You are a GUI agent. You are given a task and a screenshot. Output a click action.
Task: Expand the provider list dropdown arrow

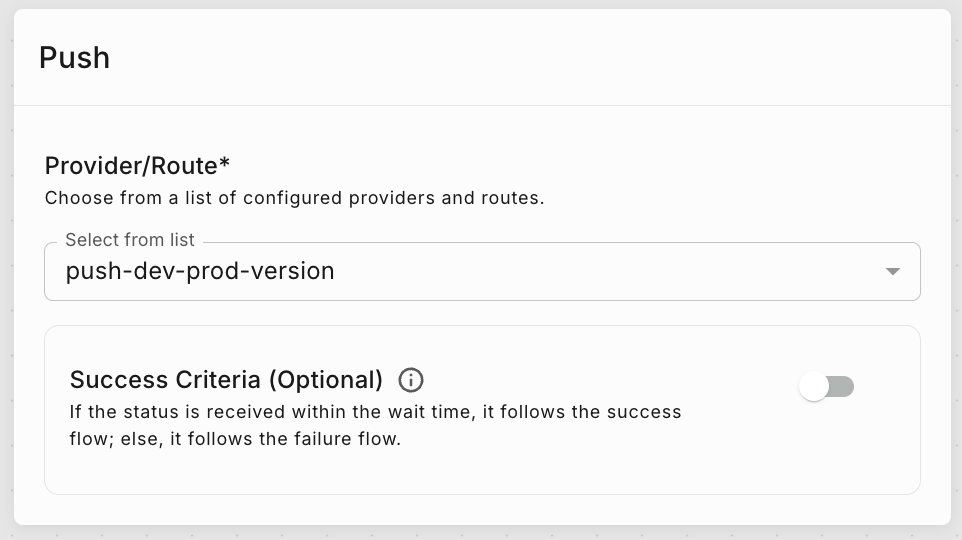tap(893, 272)
